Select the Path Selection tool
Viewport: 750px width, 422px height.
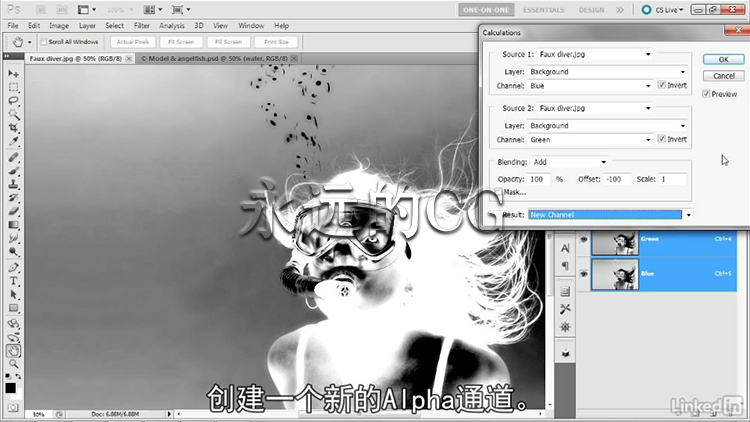coord(13,294)
